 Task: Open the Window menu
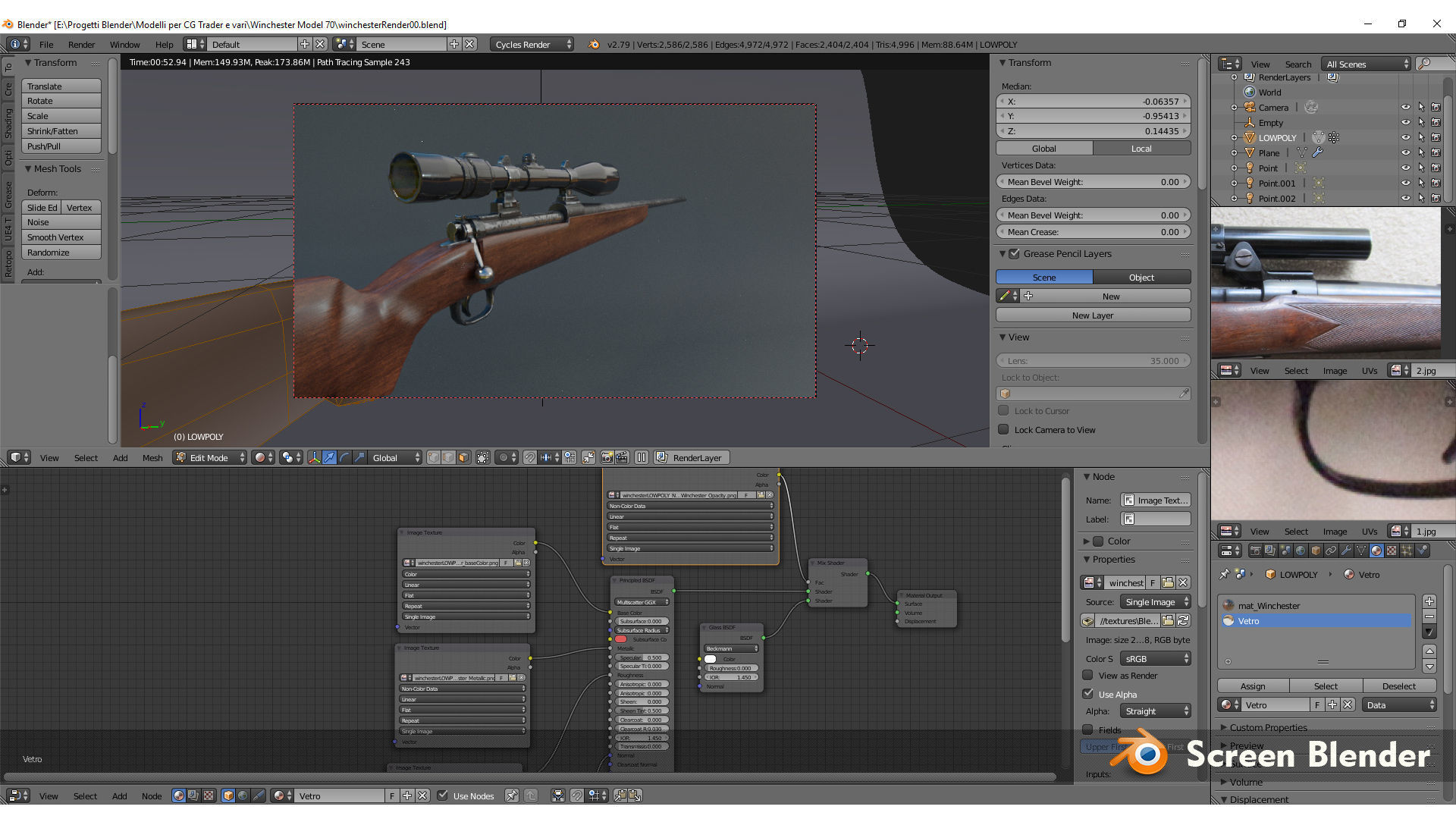tap(124, 44)
